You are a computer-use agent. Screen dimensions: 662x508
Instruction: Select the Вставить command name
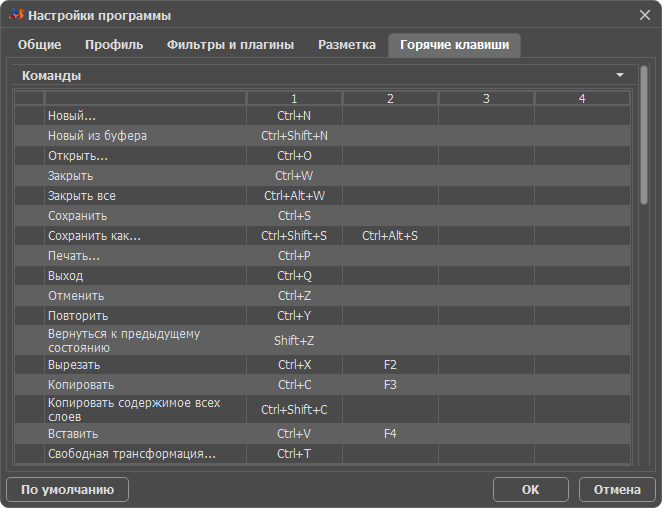(x=145, y=434)
